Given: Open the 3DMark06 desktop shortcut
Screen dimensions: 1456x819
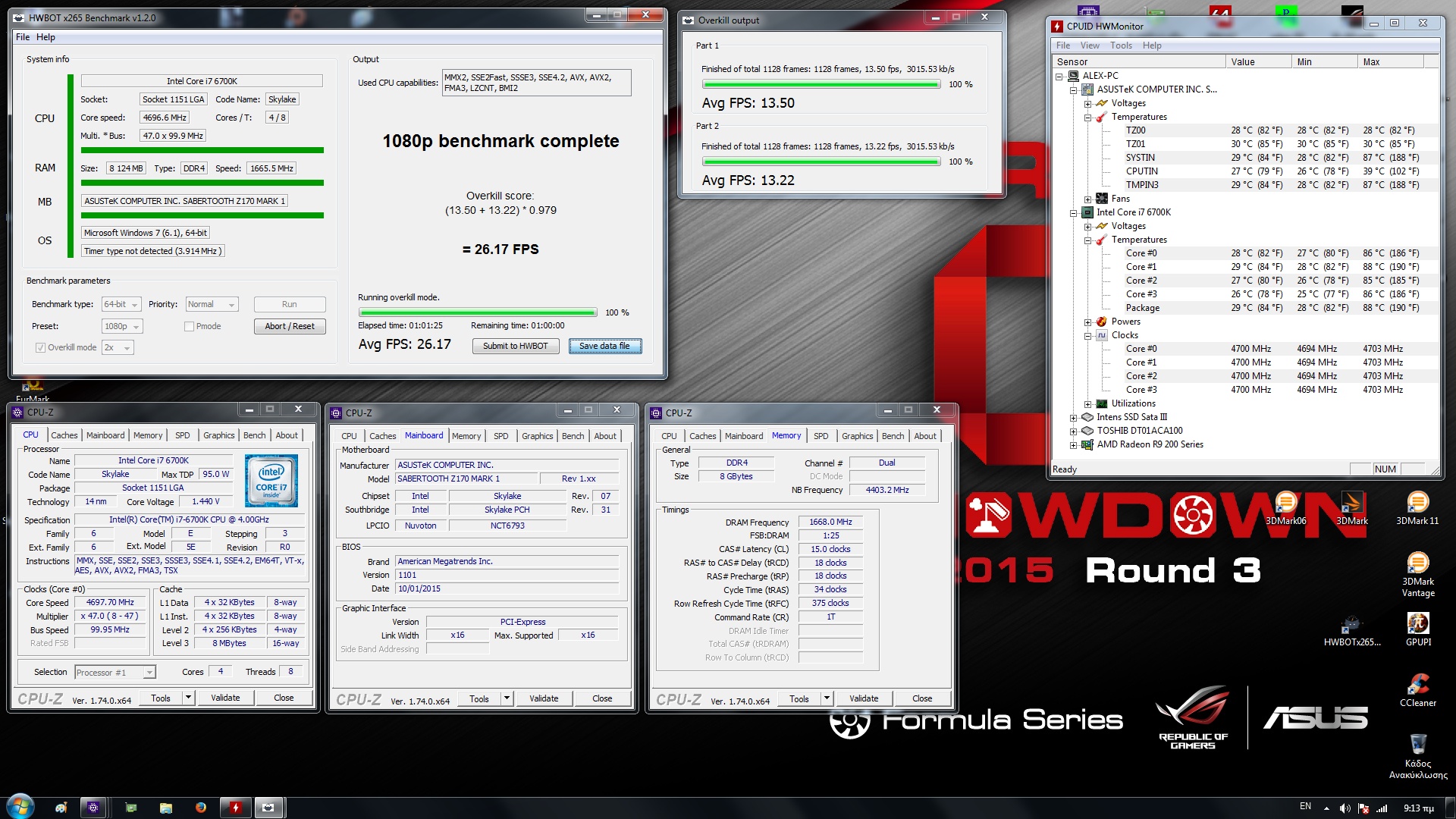Looking at the screenshot, I should pyautogui.click(x=1285, y=508).
